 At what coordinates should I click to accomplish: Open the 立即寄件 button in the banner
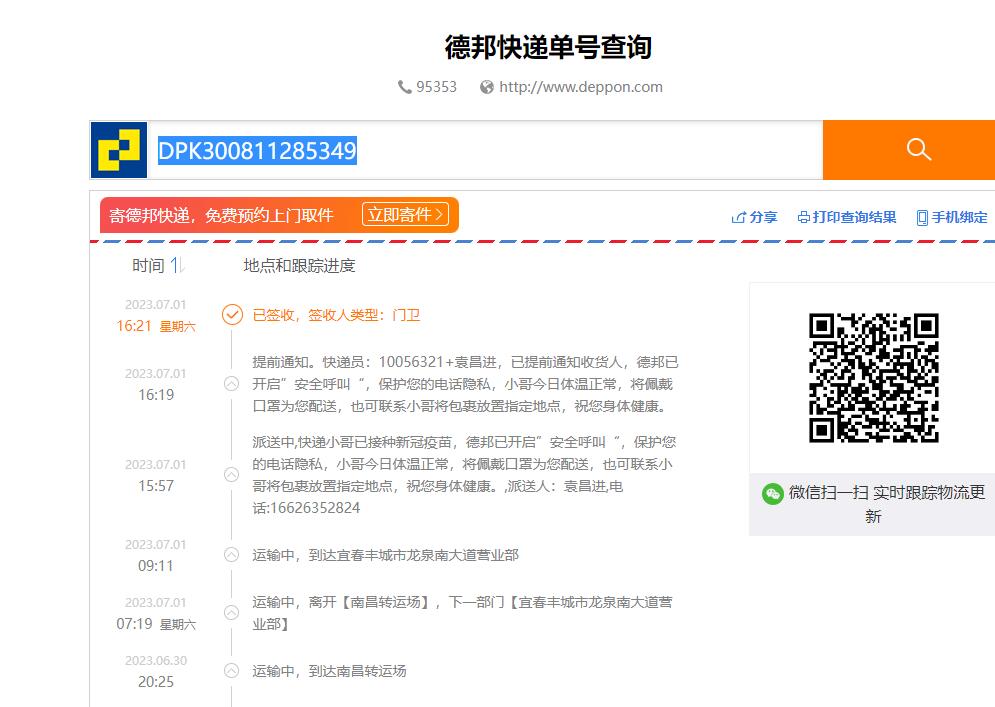pos(405,215)
